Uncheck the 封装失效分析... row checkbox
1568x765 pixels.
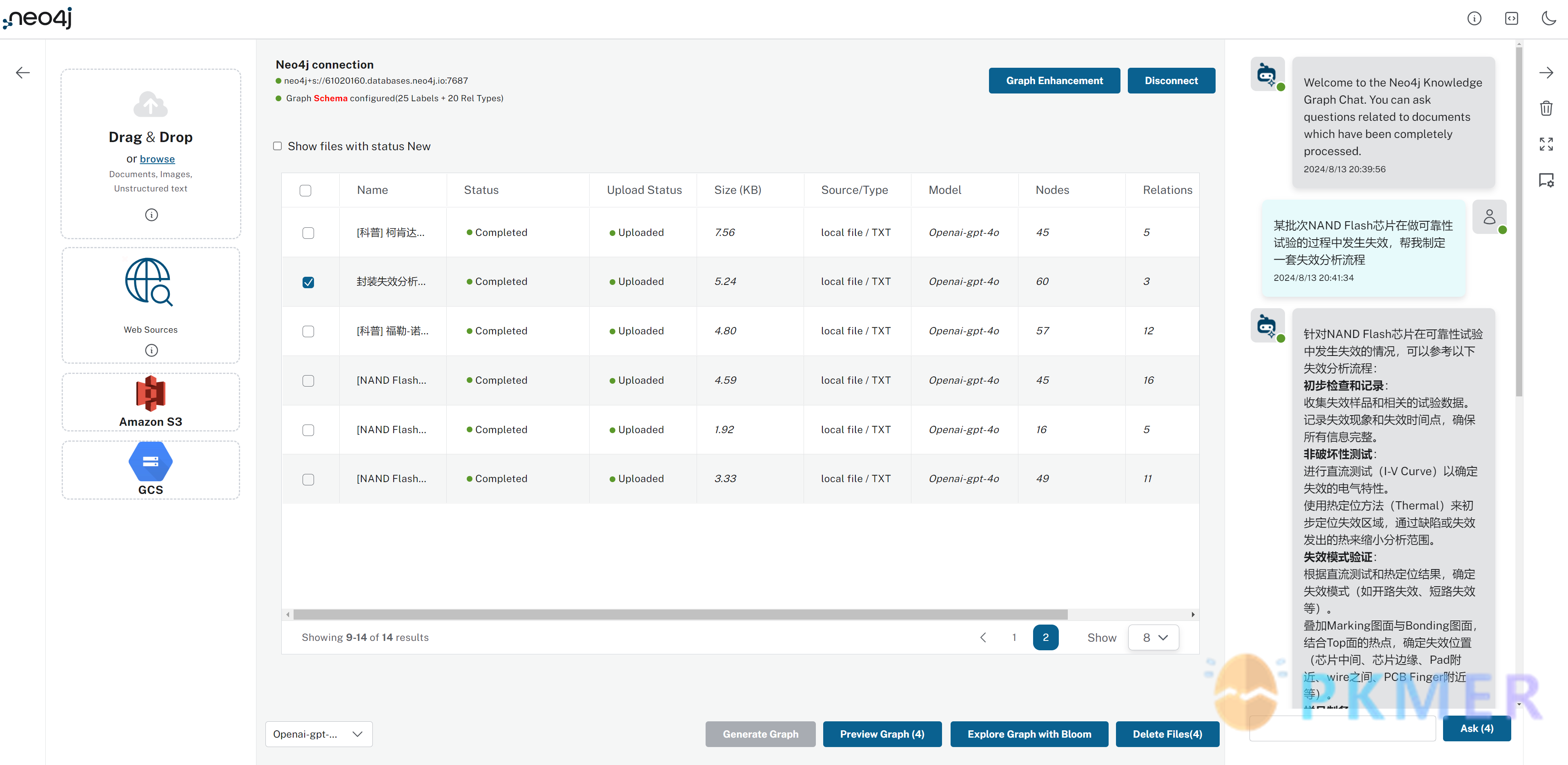tap(309, 282)
